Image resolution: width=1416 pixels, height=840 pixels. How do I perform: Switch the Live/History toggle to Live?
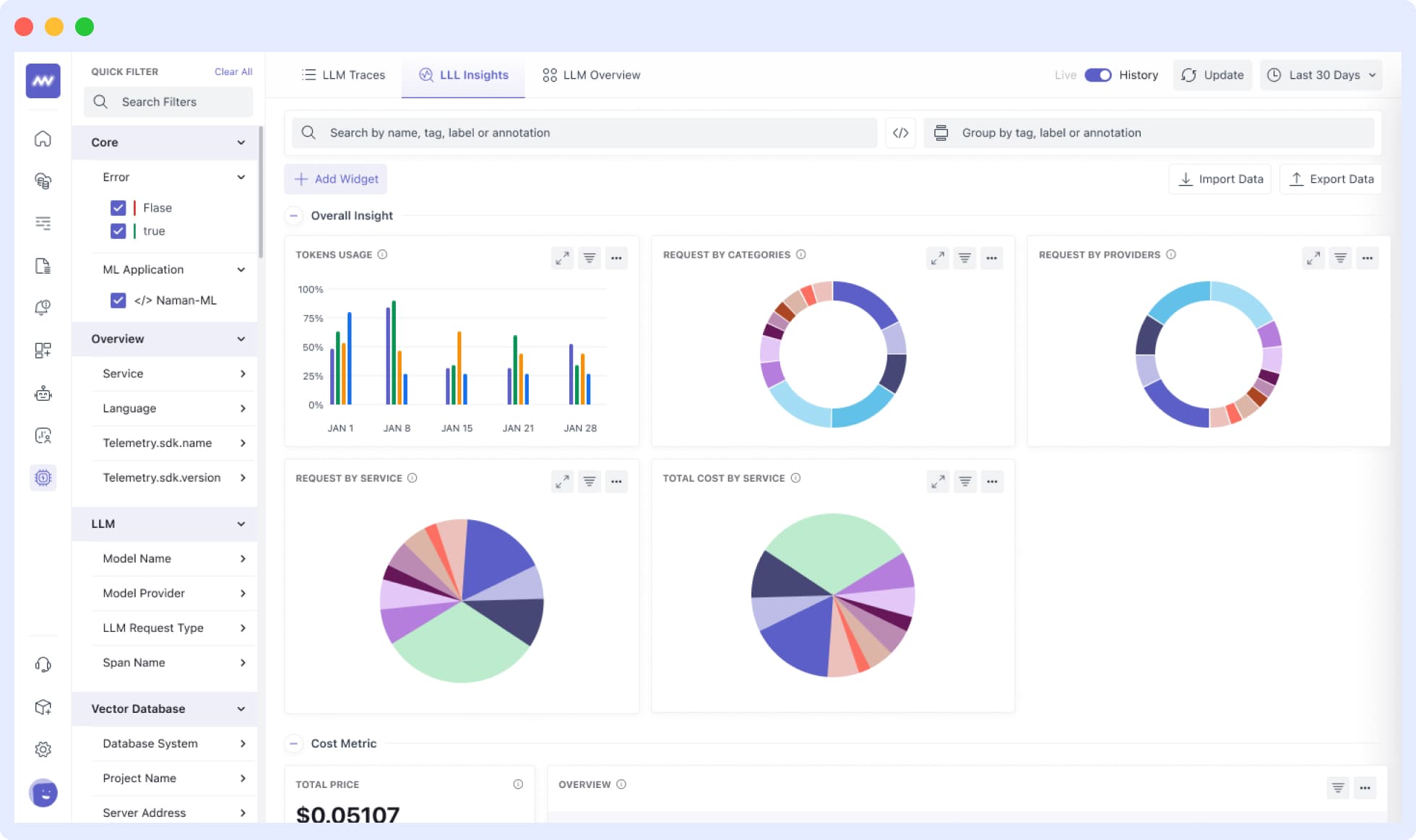click(x=1097, y=74)
